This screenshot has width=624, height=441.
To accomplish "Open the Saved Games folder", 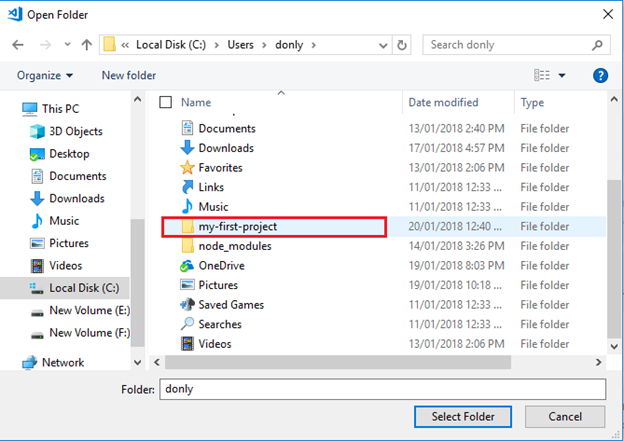I will [230, 305].
